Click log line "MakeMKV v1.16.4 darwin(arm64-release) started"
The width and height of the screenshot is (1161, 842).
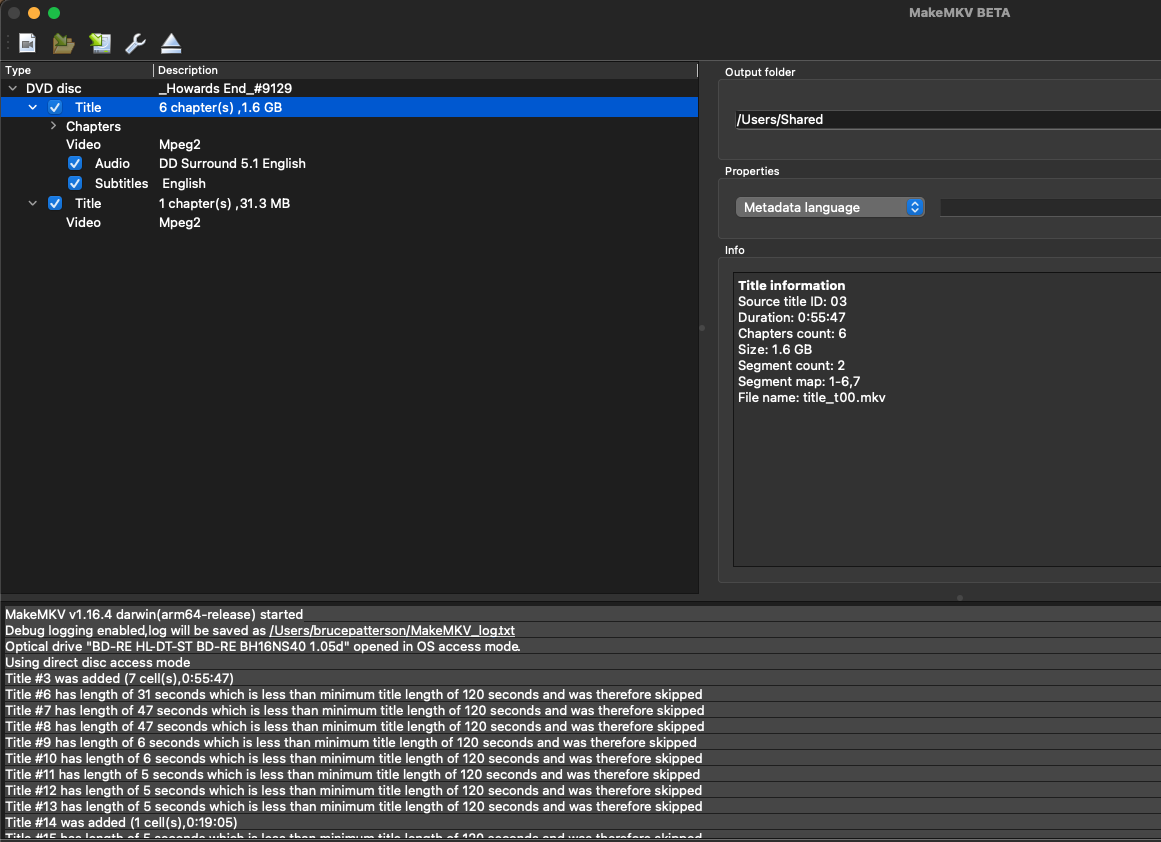pos(154,615)
